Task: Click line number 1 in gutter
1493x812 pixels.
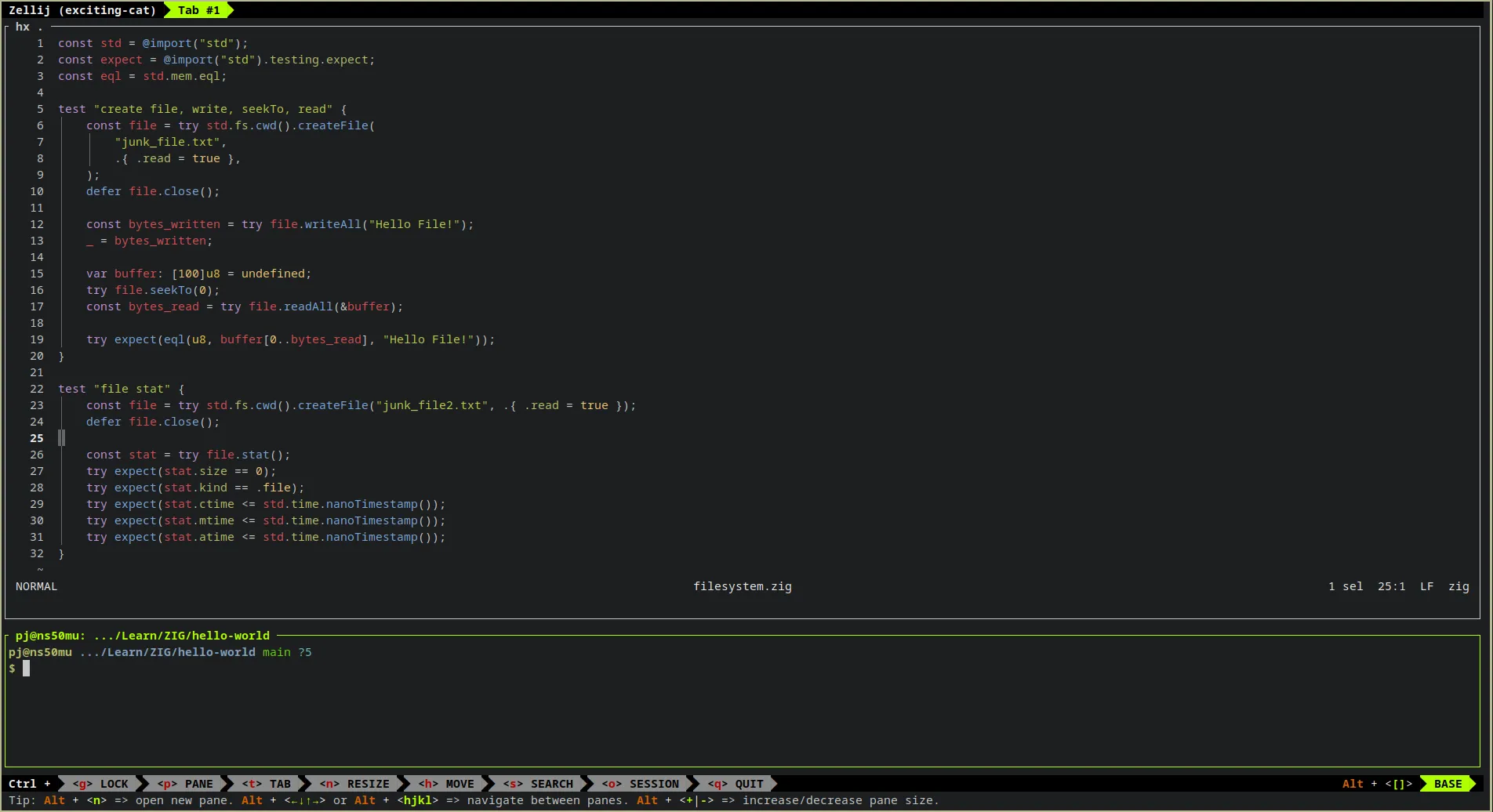Action: [40, 43]
